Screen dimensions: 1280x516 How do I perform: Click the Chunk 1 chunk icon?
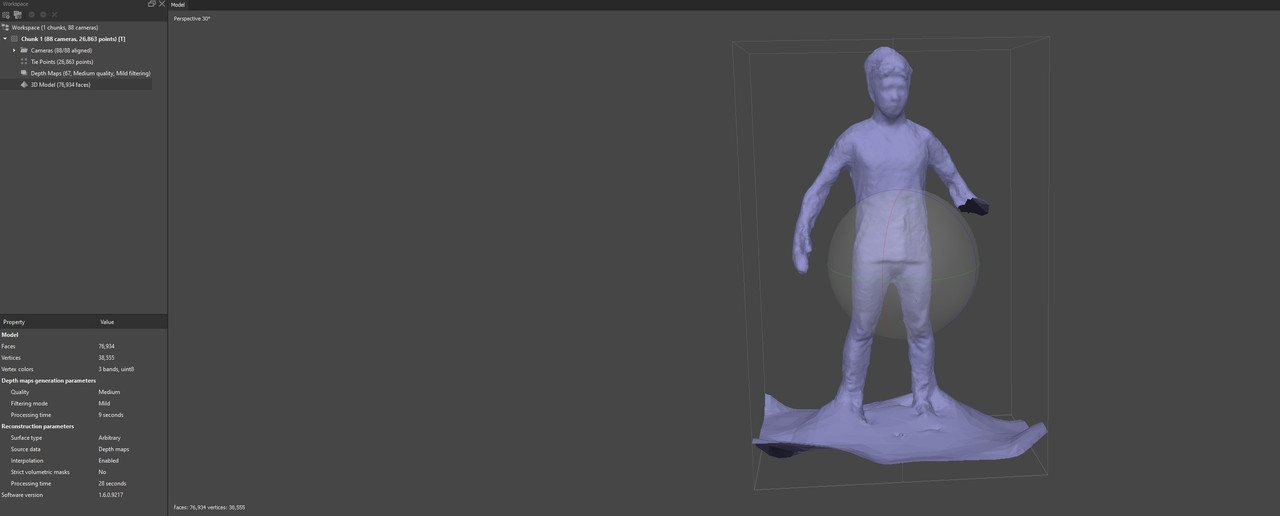pyautogui.click(x=15, y=39)
